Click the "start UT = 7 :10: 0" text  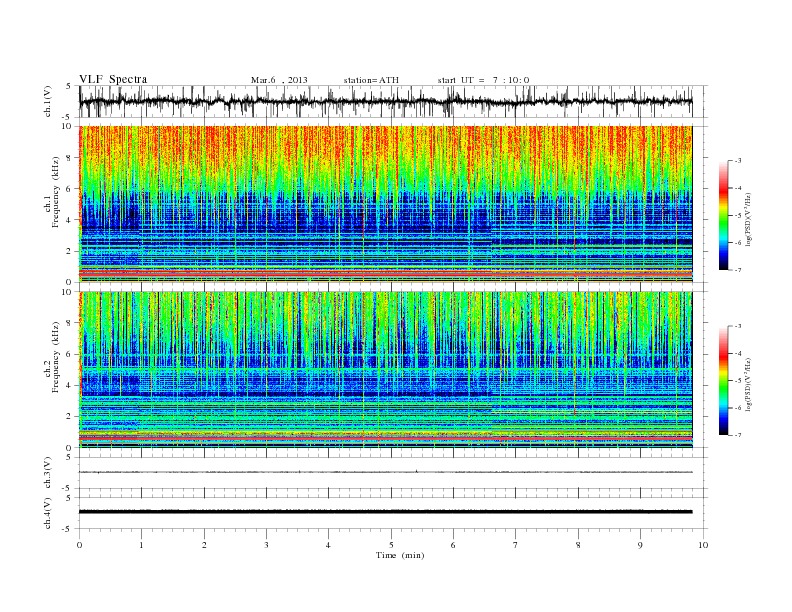pyautogui.click(x=483, y=80)
